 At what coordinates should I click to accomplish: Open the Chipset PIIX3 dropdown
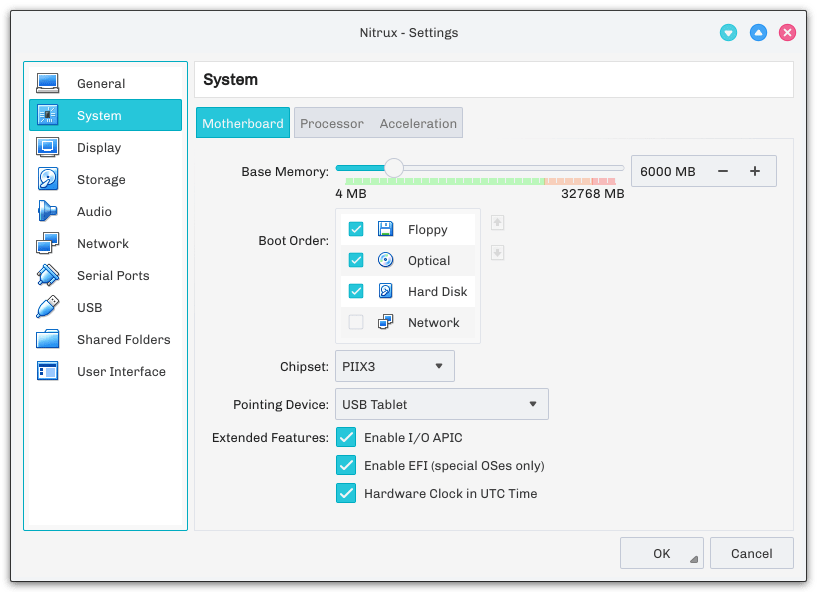tap(394, 366)
